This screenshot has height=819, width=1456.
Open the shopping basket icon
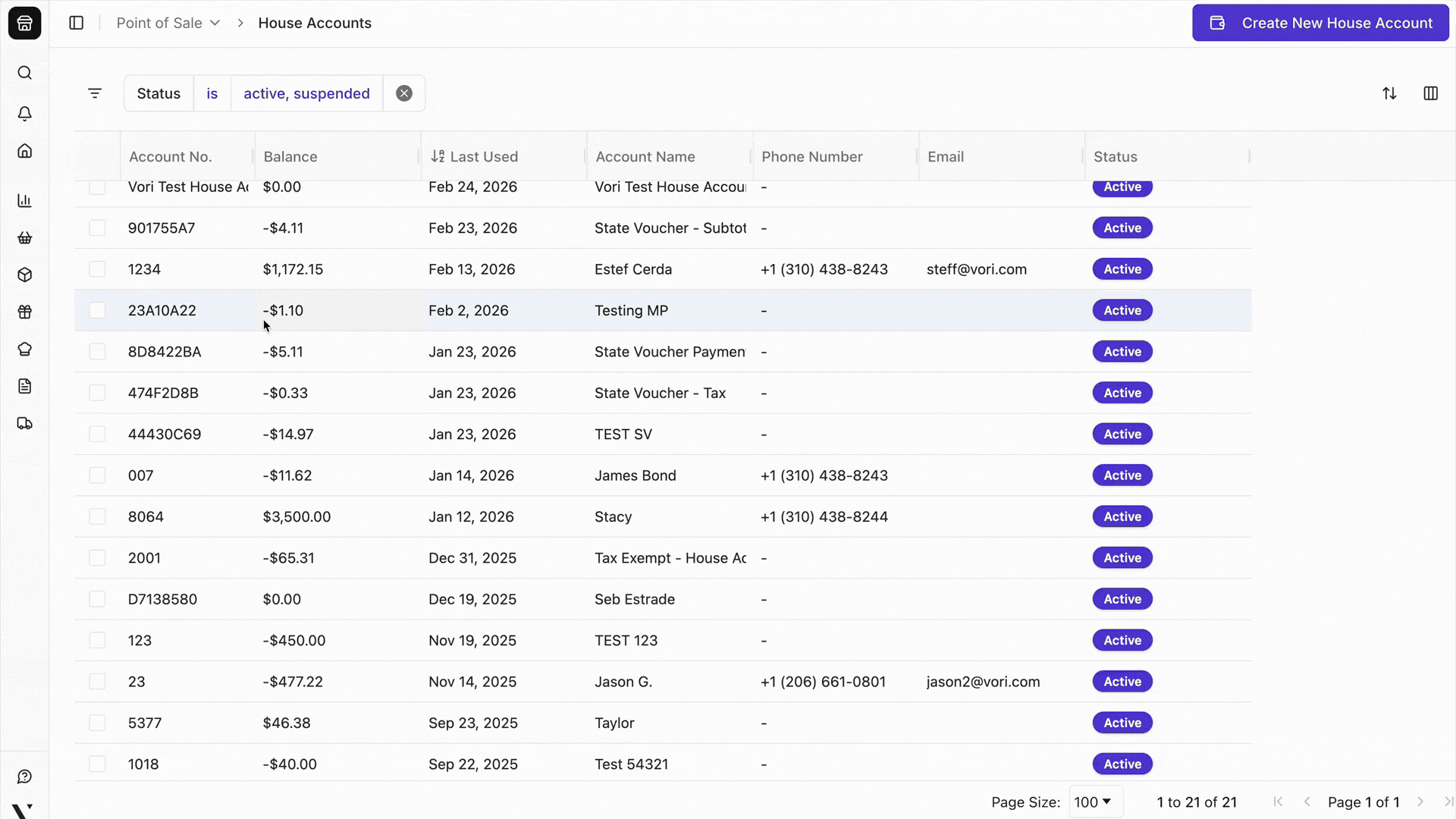point(24,237)
